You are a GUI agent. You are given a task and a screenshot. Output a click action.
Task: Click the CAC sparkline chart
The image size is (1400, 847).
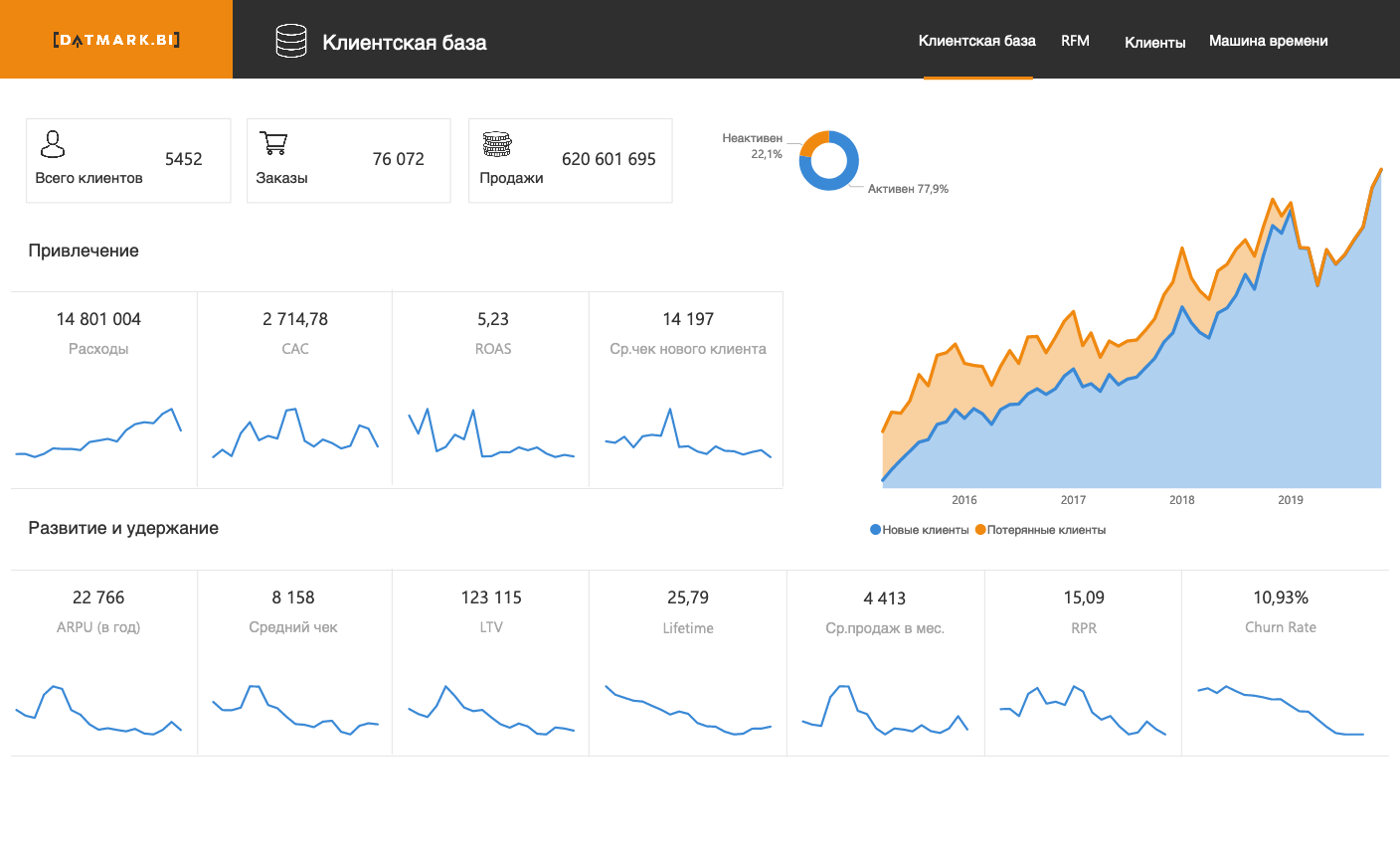(295, 432)
